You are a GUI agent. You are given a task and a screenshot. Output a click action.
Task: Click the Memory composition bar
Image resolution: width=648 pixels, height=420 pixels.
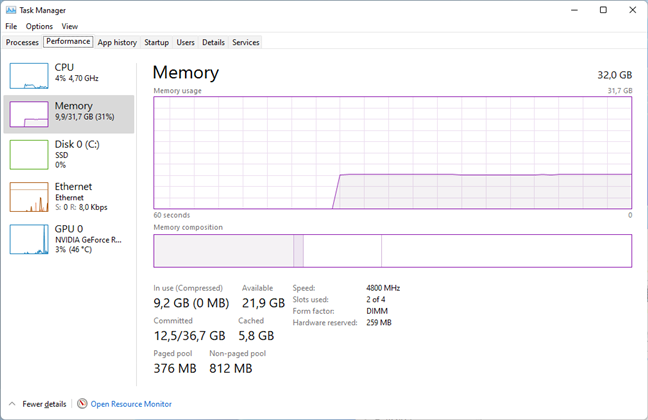click(393, 251)
